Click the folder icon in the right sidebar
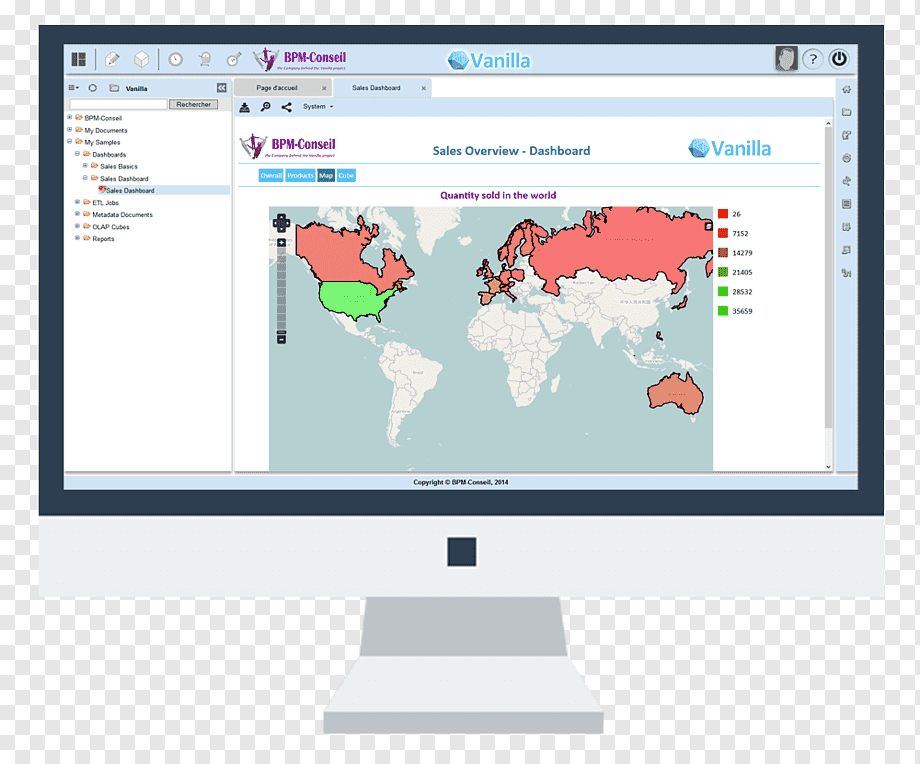This screenshot has width=920, height=764. coord(847,112)
